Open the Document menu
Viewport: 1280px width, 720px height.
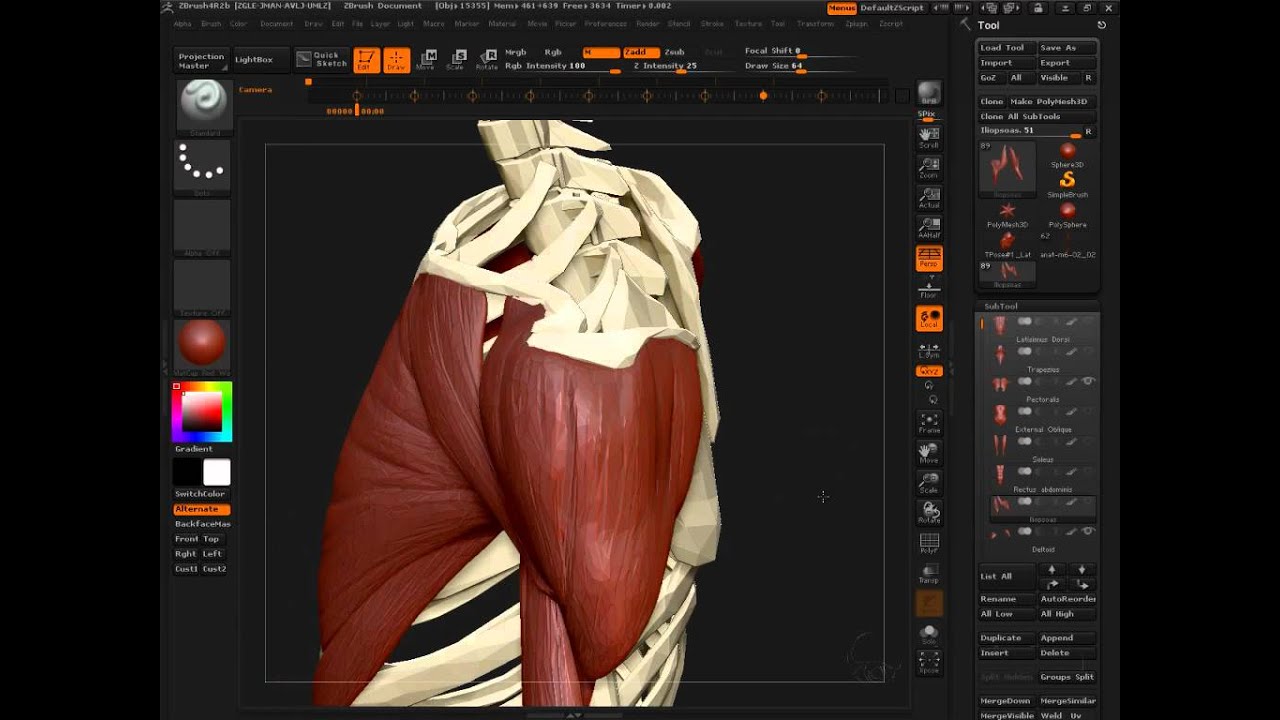click(277, 23)
